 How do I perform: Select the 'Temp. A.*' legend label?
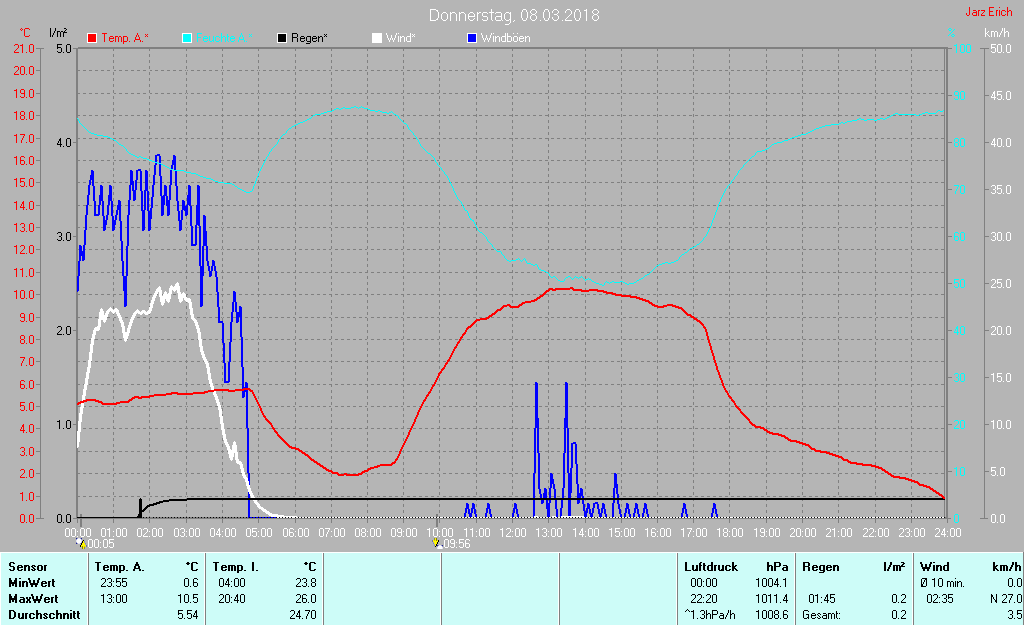125,38
